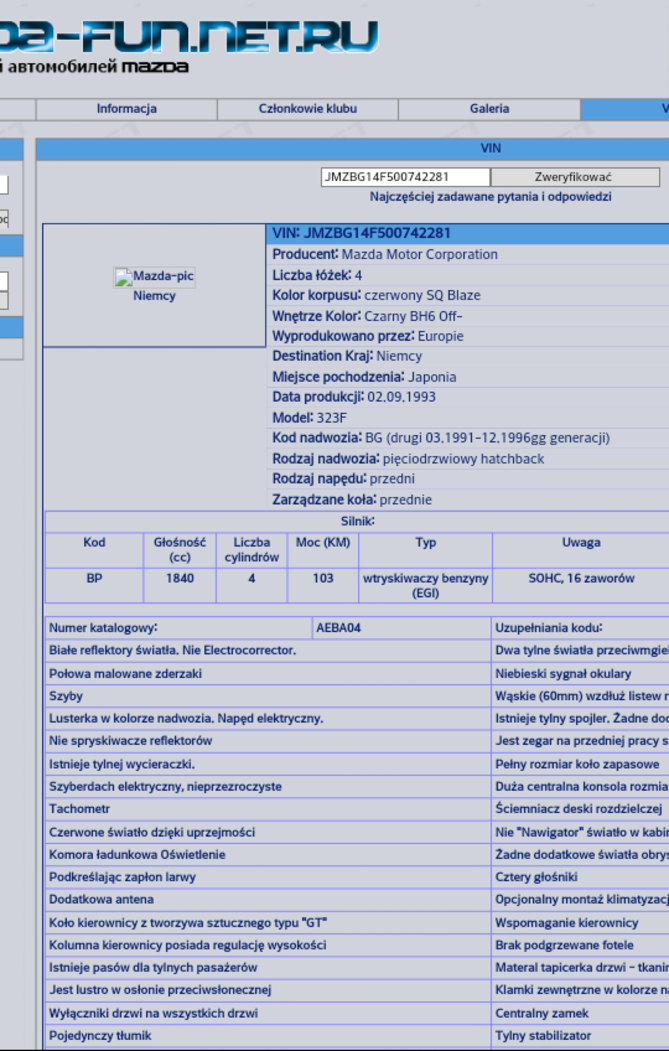Click 'Pojedynczy tłumik' row
The image size is (669, 1051).
pos(268,1036)
